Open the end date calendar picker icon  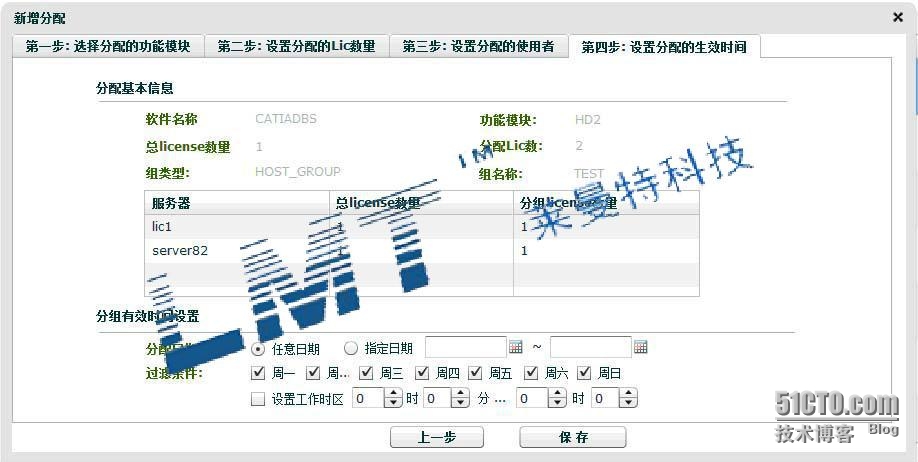[x=641, y=347]
